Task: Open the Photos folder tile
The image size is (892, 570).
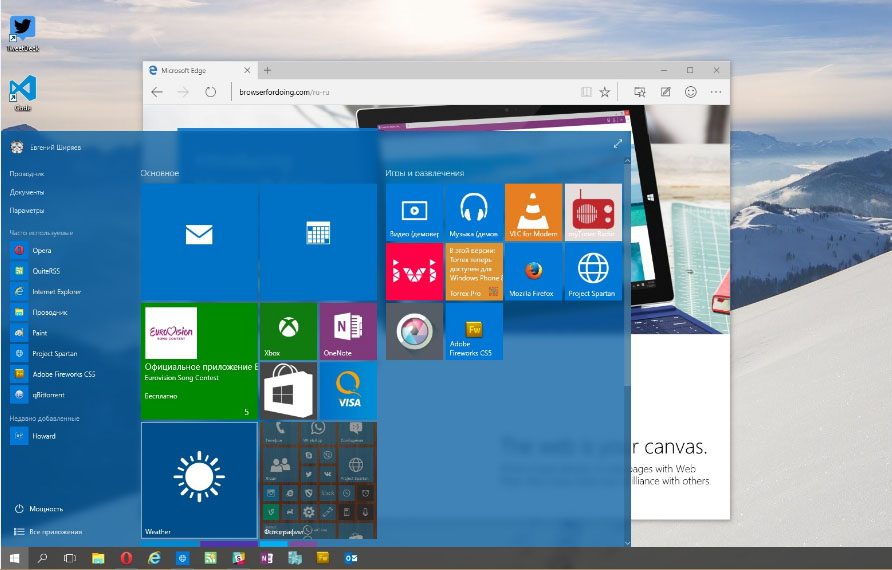Action: click(x=318, y=480)
